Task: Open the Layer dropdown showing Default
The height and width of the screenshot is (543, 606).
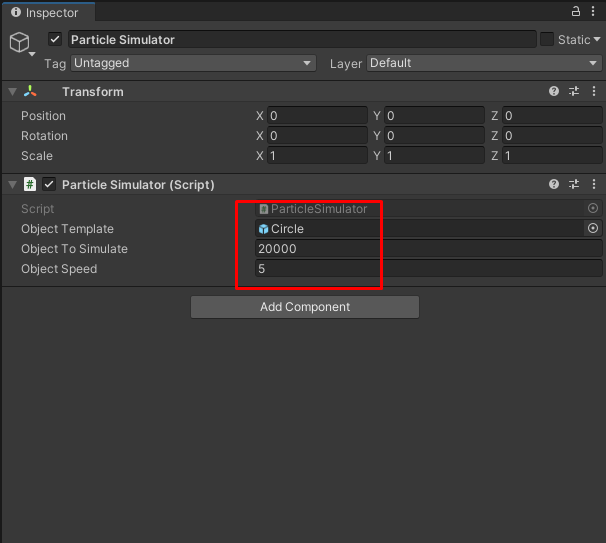Action: [x=484, y=63]
